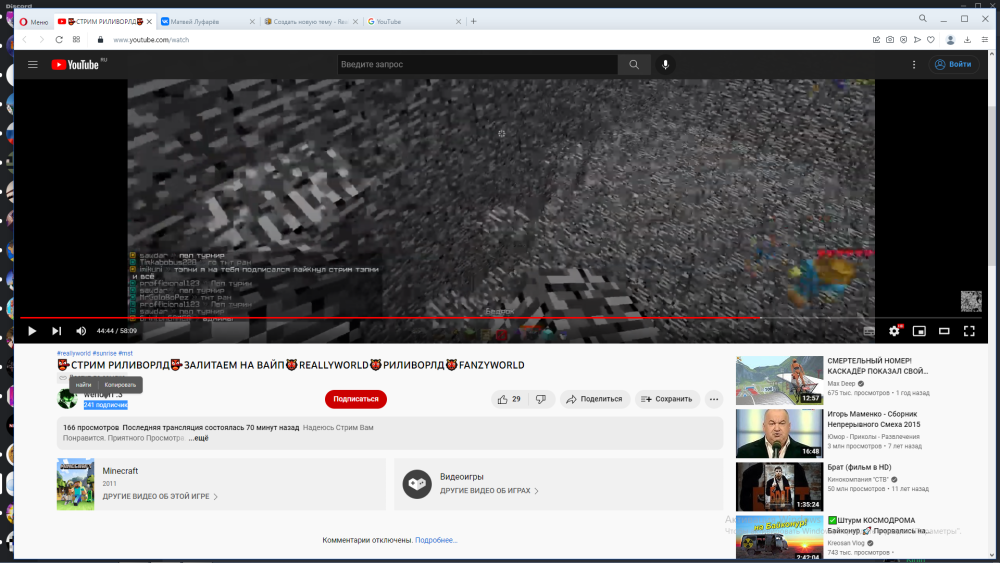
Task: Open the #reallyworld hashtag link
Action: click(73, 353)
